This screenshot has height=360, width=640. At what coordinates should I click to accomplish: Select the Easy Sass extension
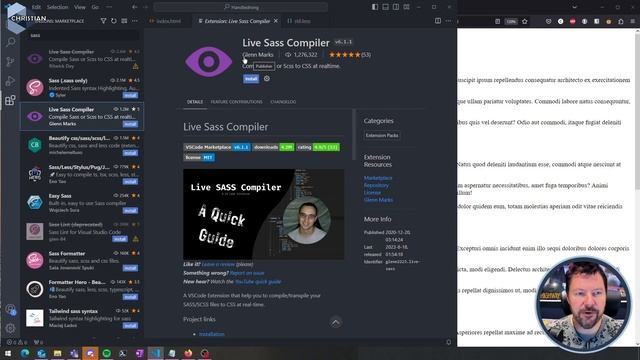[x=82, y=203]
